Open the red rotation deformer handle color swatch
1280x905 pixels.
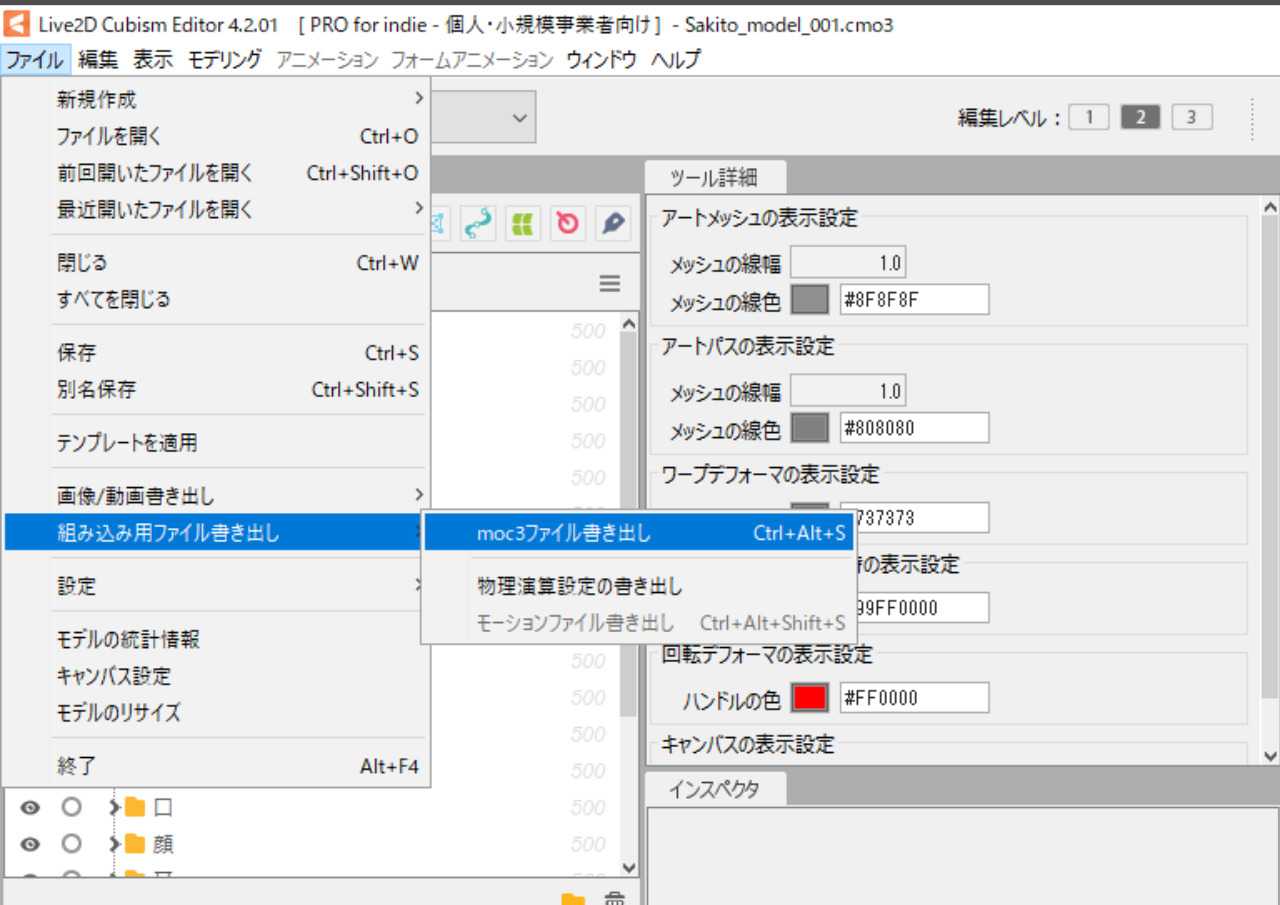click(x=810, y=697)
